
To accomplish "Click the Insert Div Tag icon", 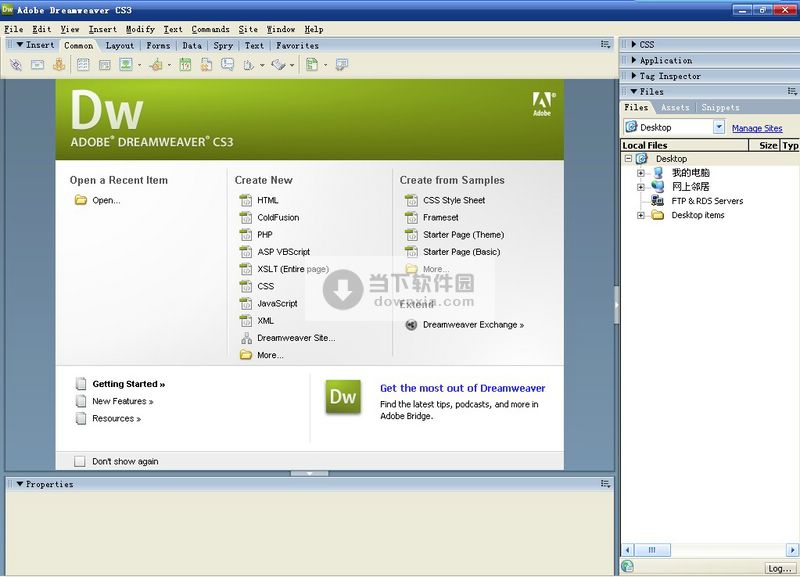I will click(x=104, y=65).
